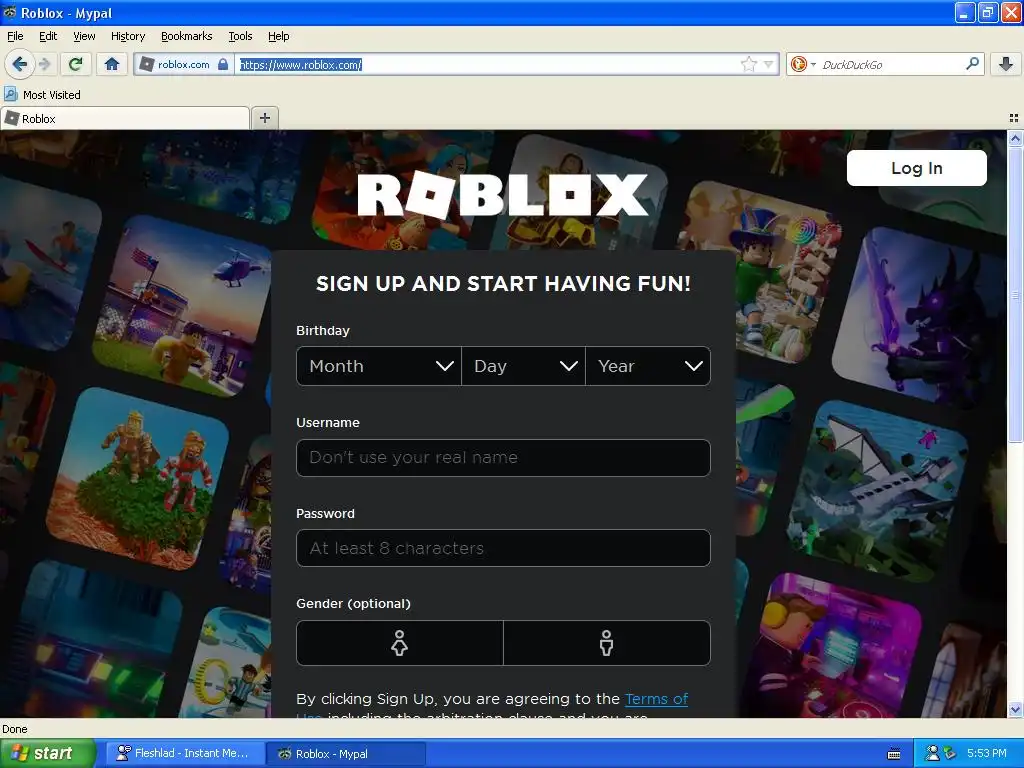Select the female gender icon
The width and height of the screenshot is (1024, 768).
click(x=400, y=643)
